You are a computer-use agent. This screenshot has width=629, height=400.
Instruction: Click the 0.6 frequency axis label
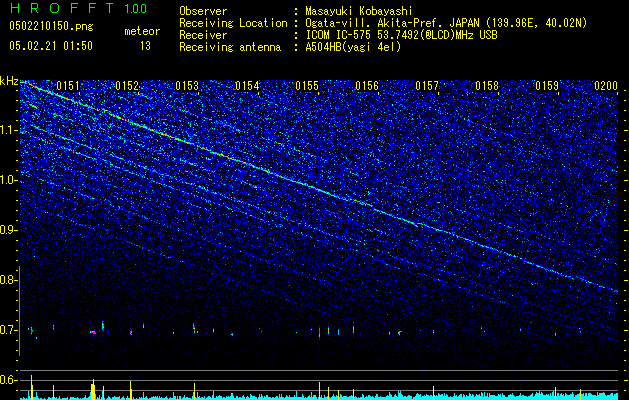(8, 380)
